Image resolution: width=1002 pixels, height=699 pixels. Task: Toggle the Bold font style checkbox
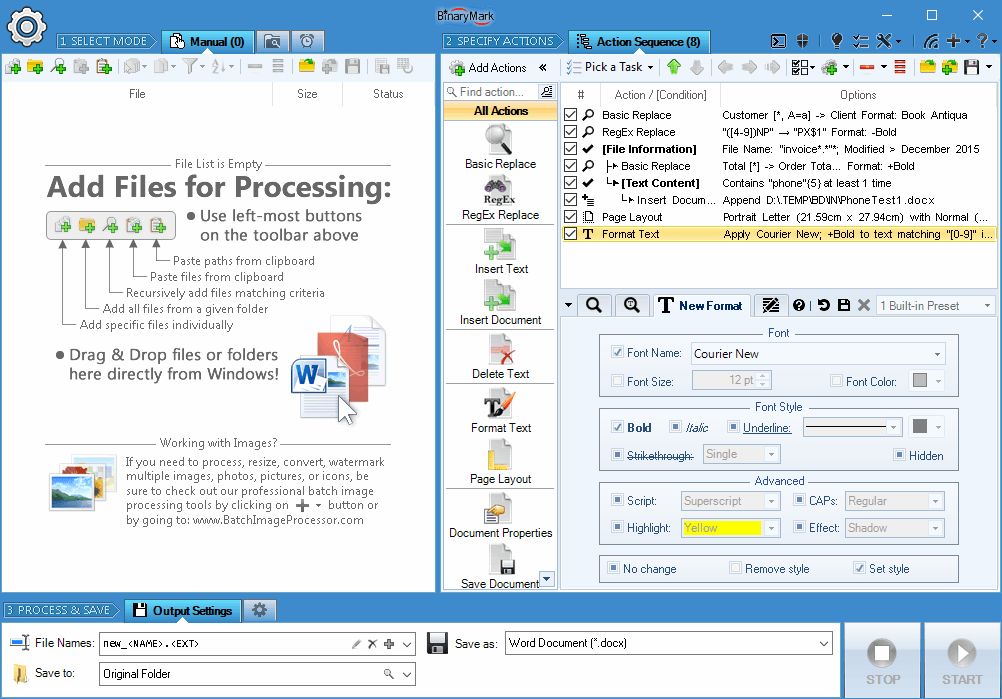(618, 427)
